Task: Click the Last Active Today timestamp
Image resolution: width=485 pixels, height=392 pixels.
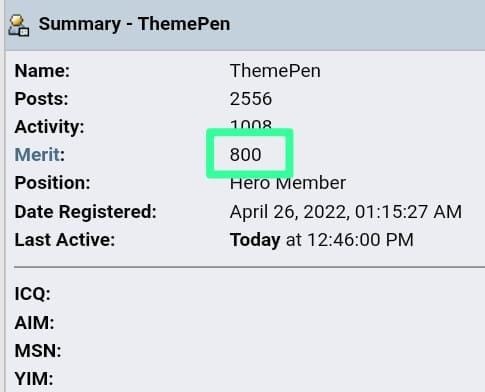Action: click(x=322, y=240)
